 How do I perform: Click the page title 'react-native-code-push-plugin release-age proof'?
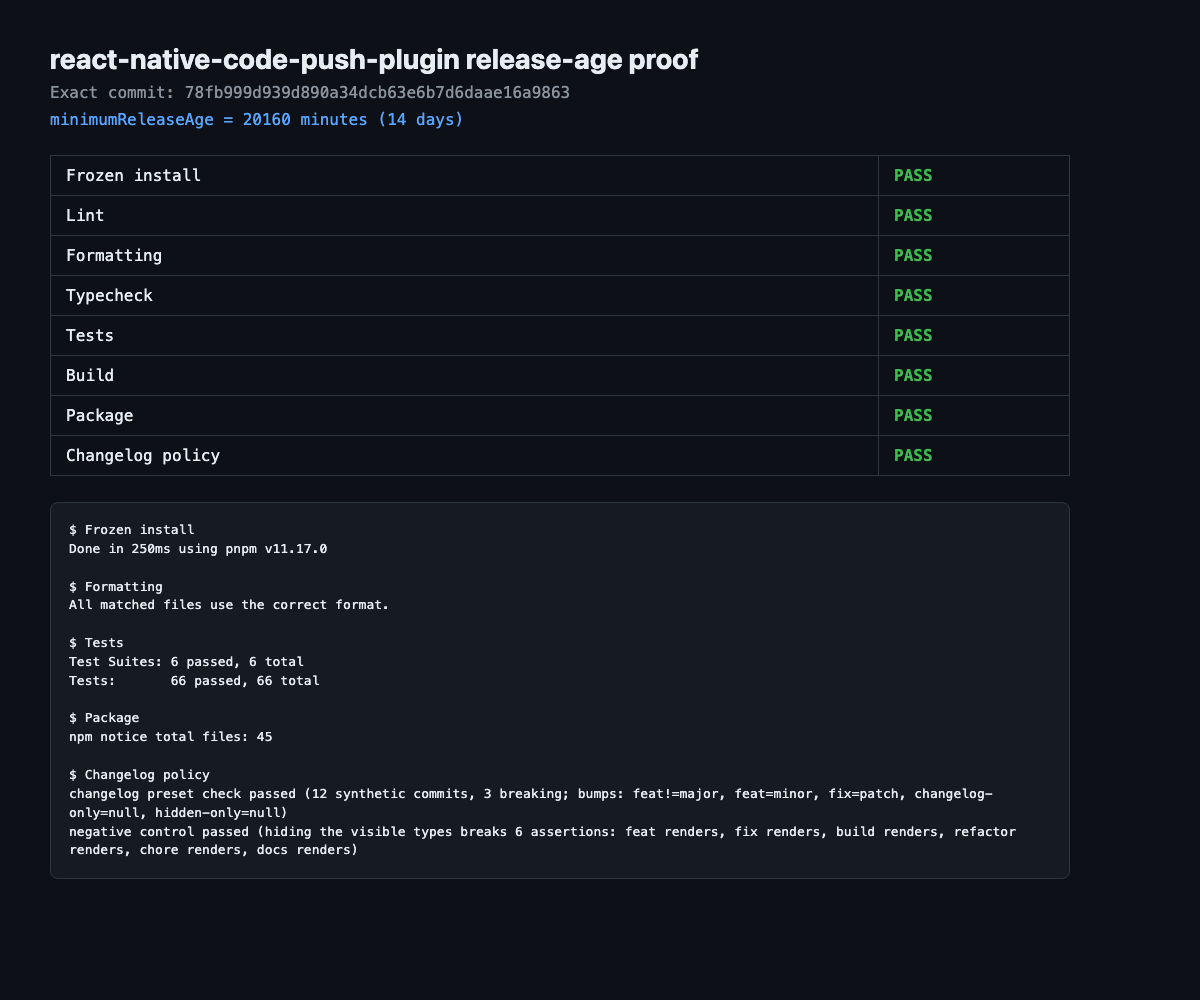[x=374, y=60]
